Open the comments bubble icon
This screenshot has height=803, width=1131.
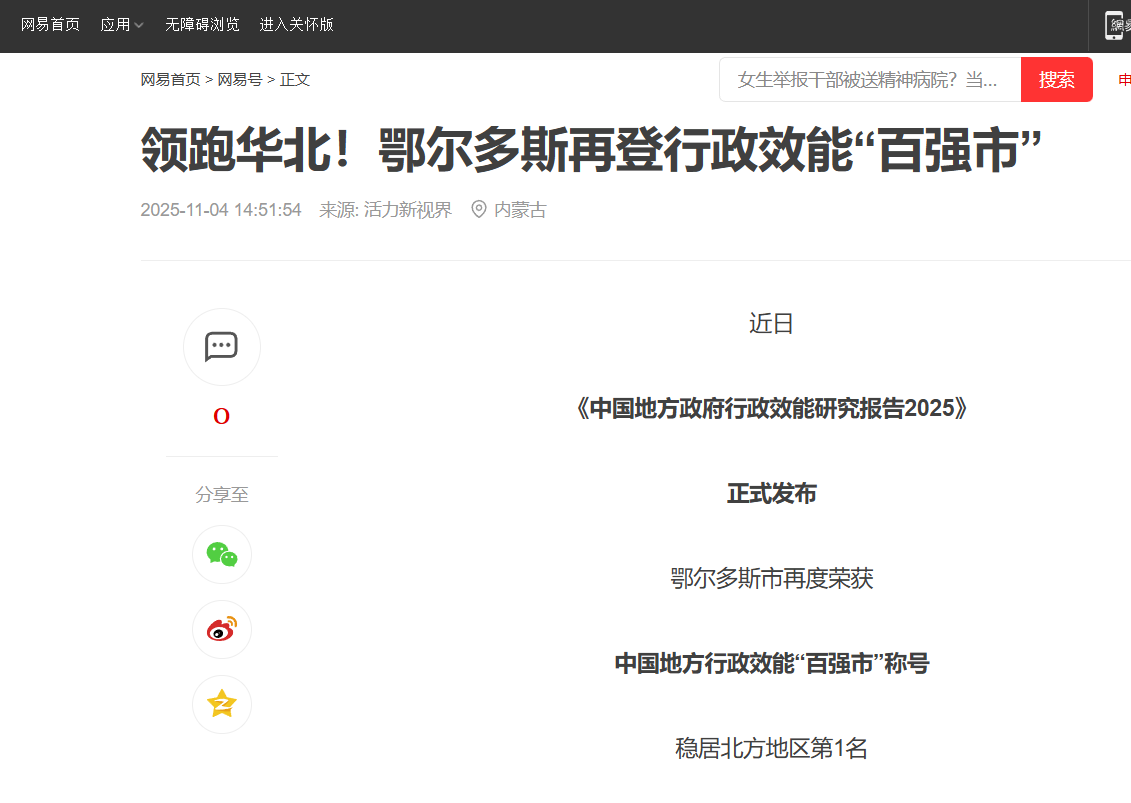221,347
